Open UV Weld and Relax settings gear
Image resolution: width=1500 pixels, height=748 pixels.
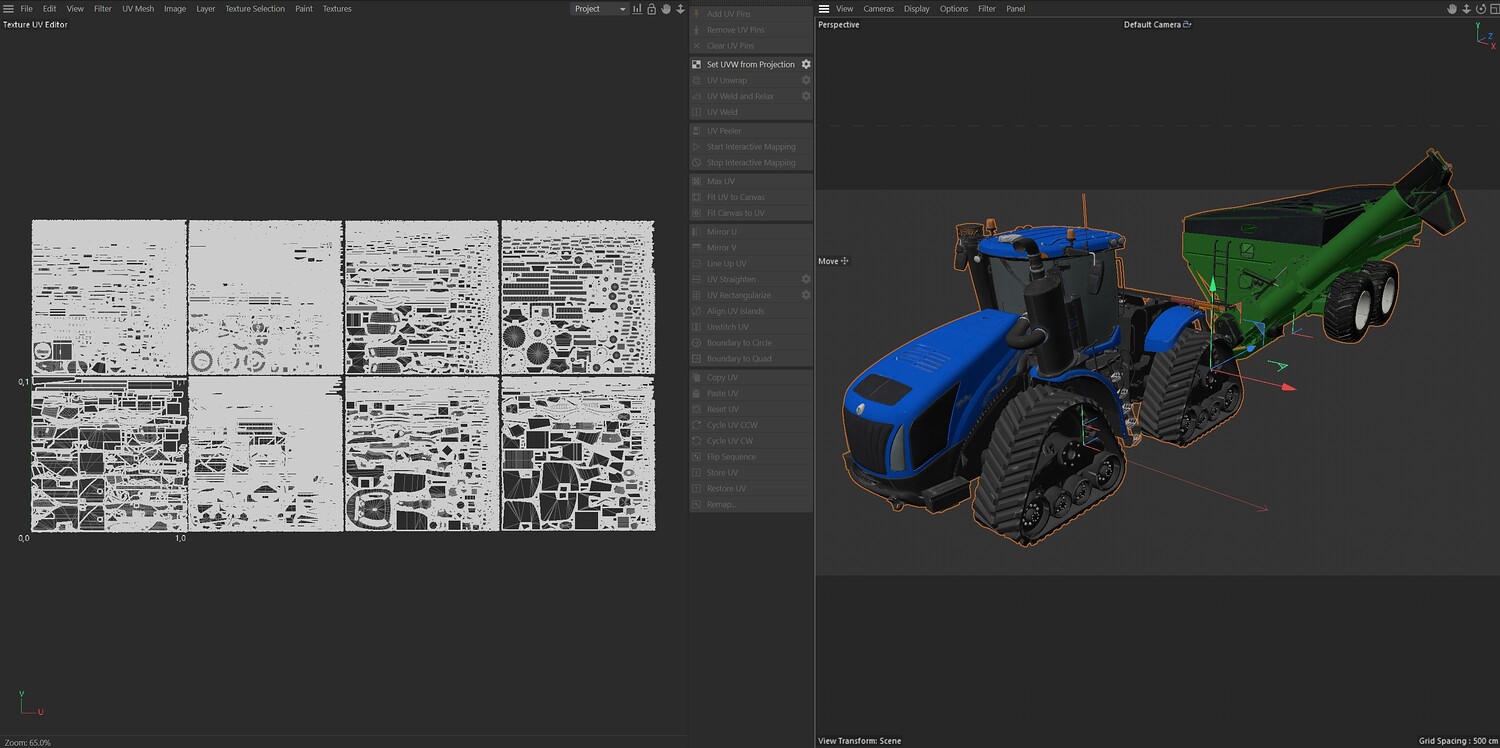pos(806,96)
